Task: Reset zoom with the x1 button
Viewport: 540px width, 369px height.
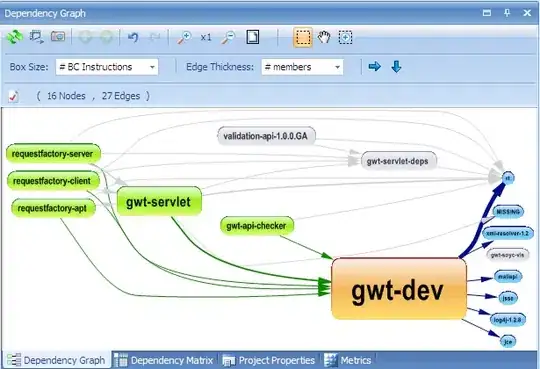Action: point(206,37)
